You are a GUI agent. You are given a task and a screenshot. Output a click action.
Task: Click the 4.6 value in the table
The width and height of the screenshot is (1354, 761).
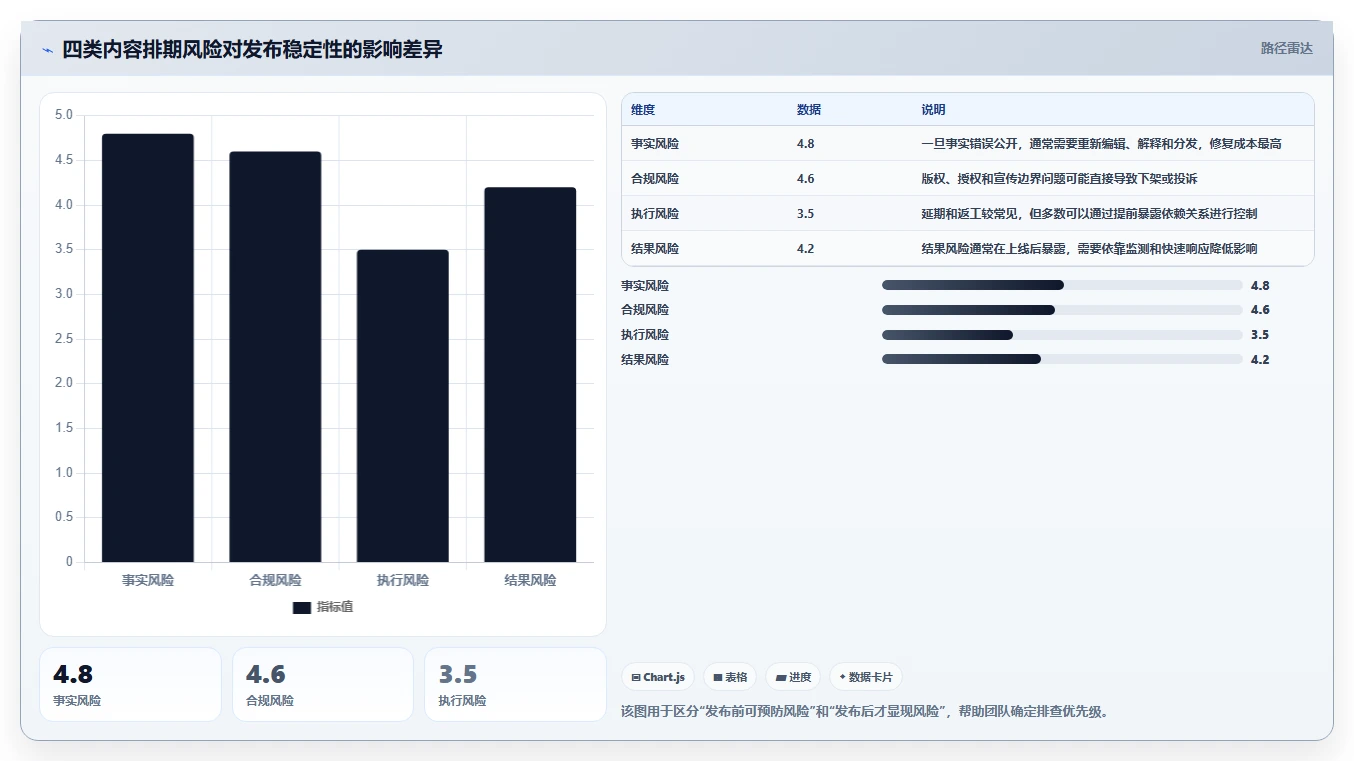pyautogui.click(x=806, y=179)
